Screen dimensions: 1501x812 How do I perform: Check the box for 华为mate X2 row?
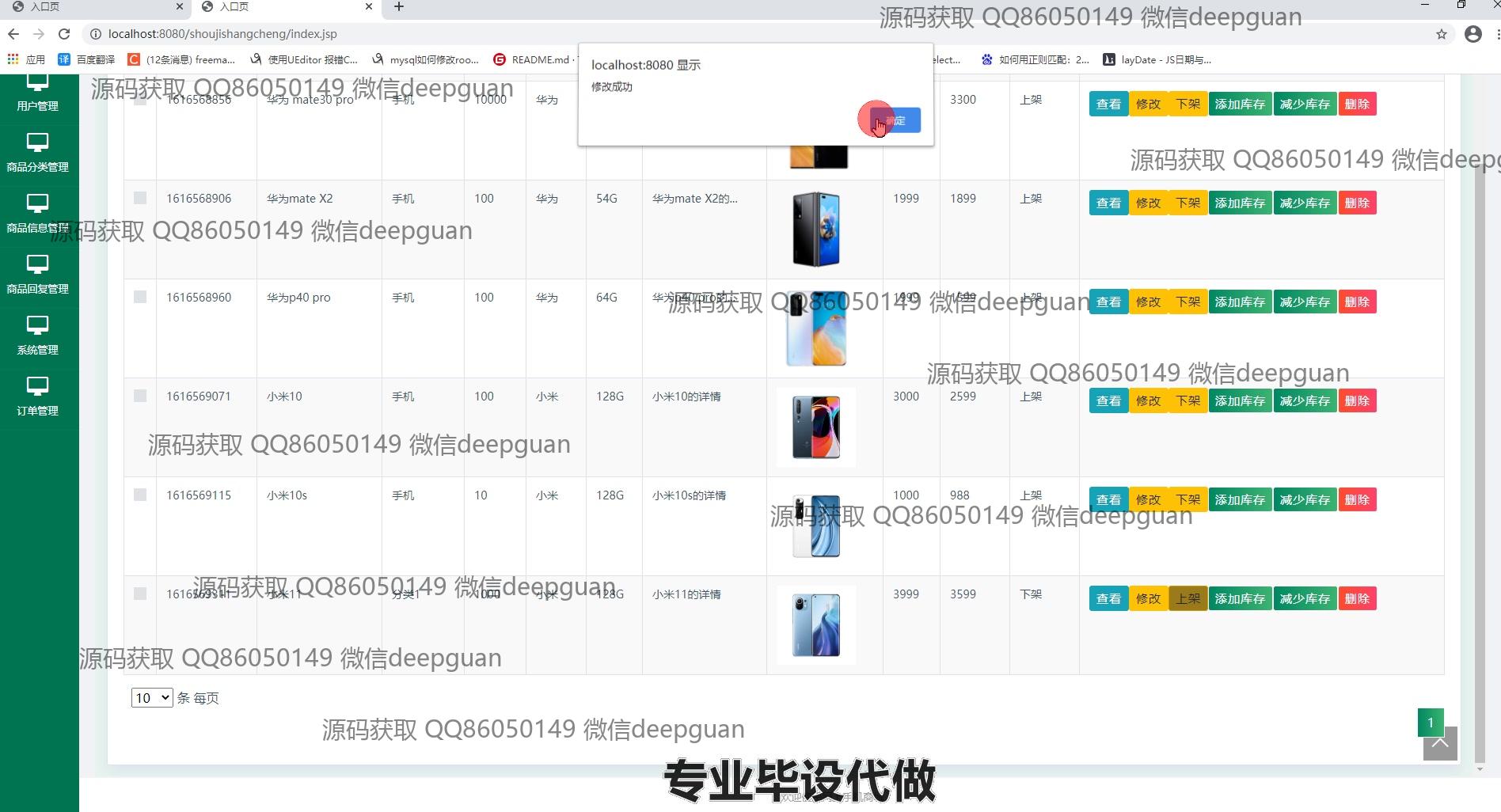coord(140,198)
